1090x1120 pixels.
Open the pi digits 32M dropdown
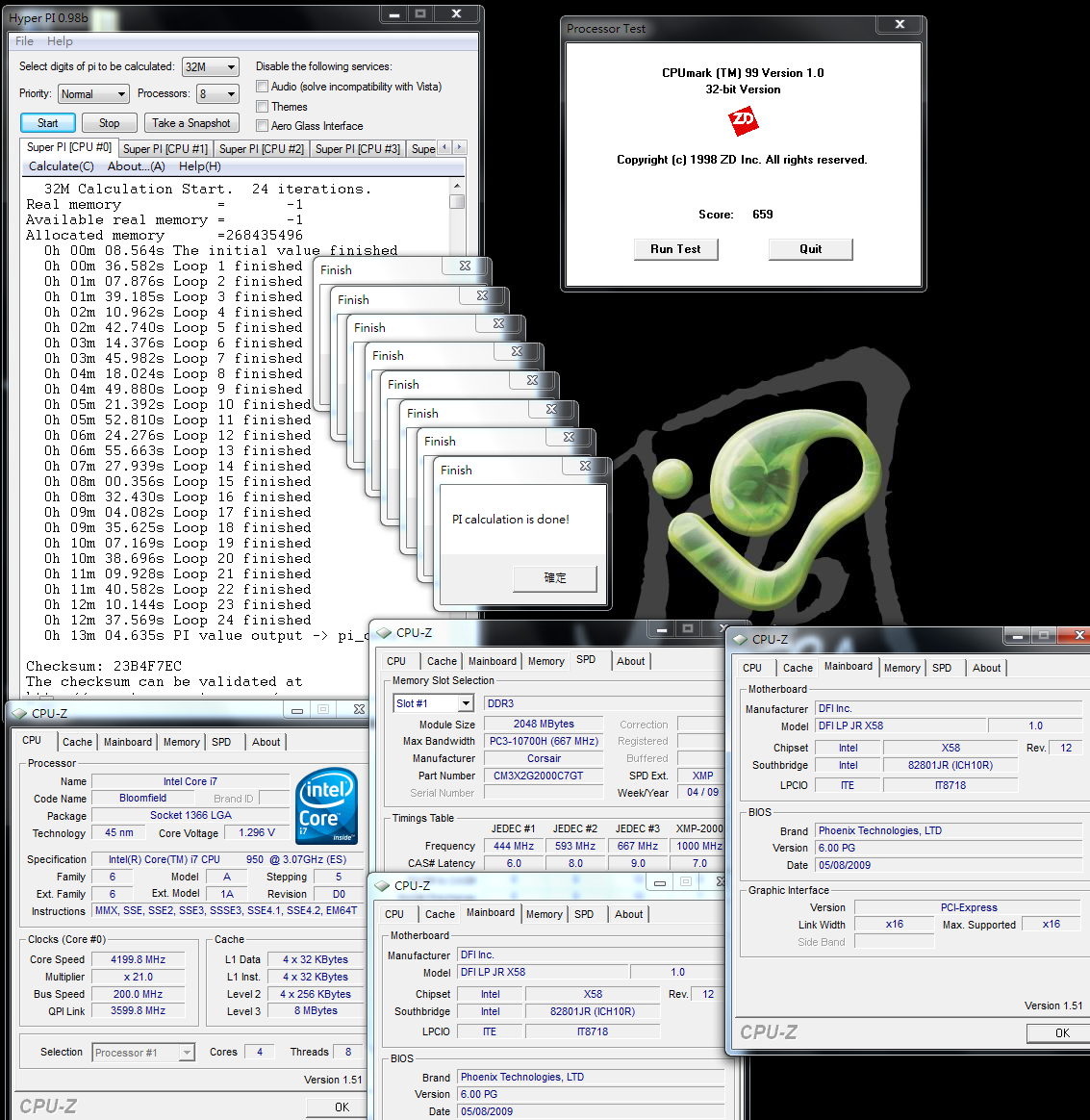coord(211,67)
